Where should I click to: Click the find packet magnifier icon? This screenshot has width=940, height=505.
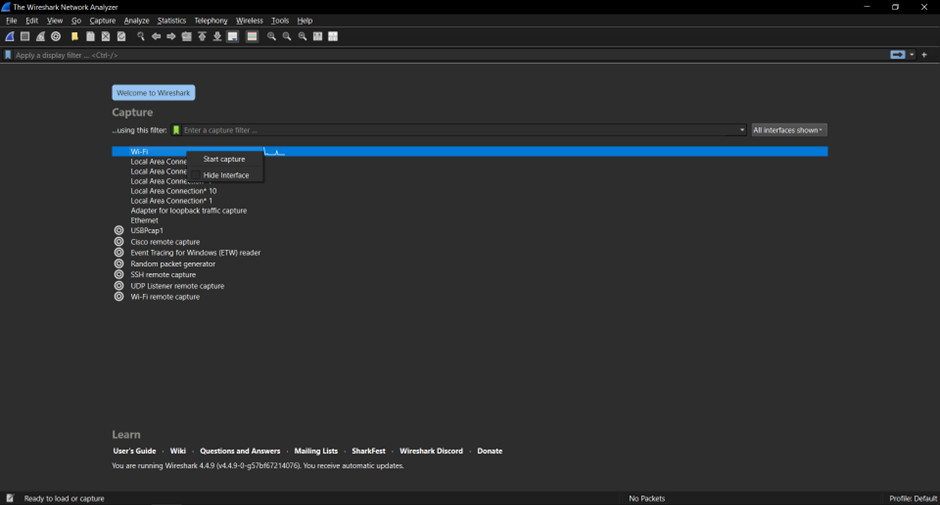pyautogui.click(x=140, y=37)
